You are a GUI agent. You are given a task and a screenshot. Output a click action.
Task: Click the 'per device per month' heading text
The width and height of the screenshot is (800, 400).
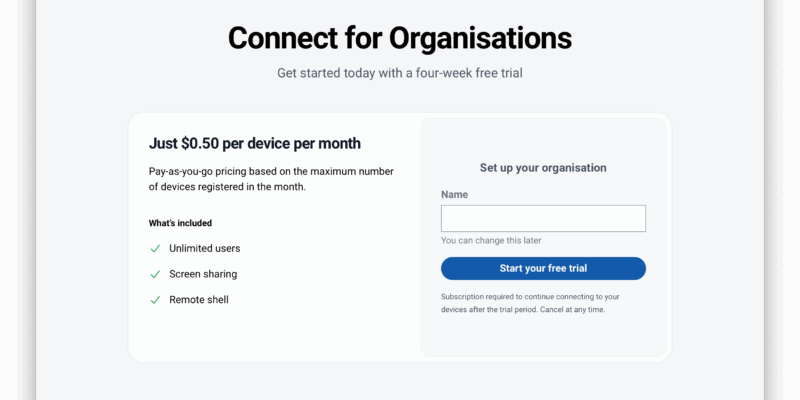click(296, 143)
